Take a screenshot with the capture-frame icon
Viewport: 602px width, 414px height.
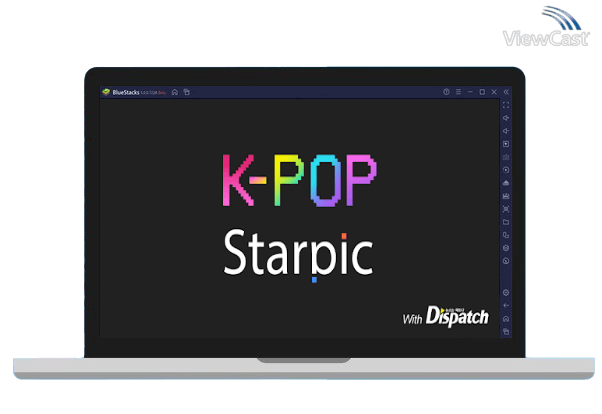(x=506, y=209)
